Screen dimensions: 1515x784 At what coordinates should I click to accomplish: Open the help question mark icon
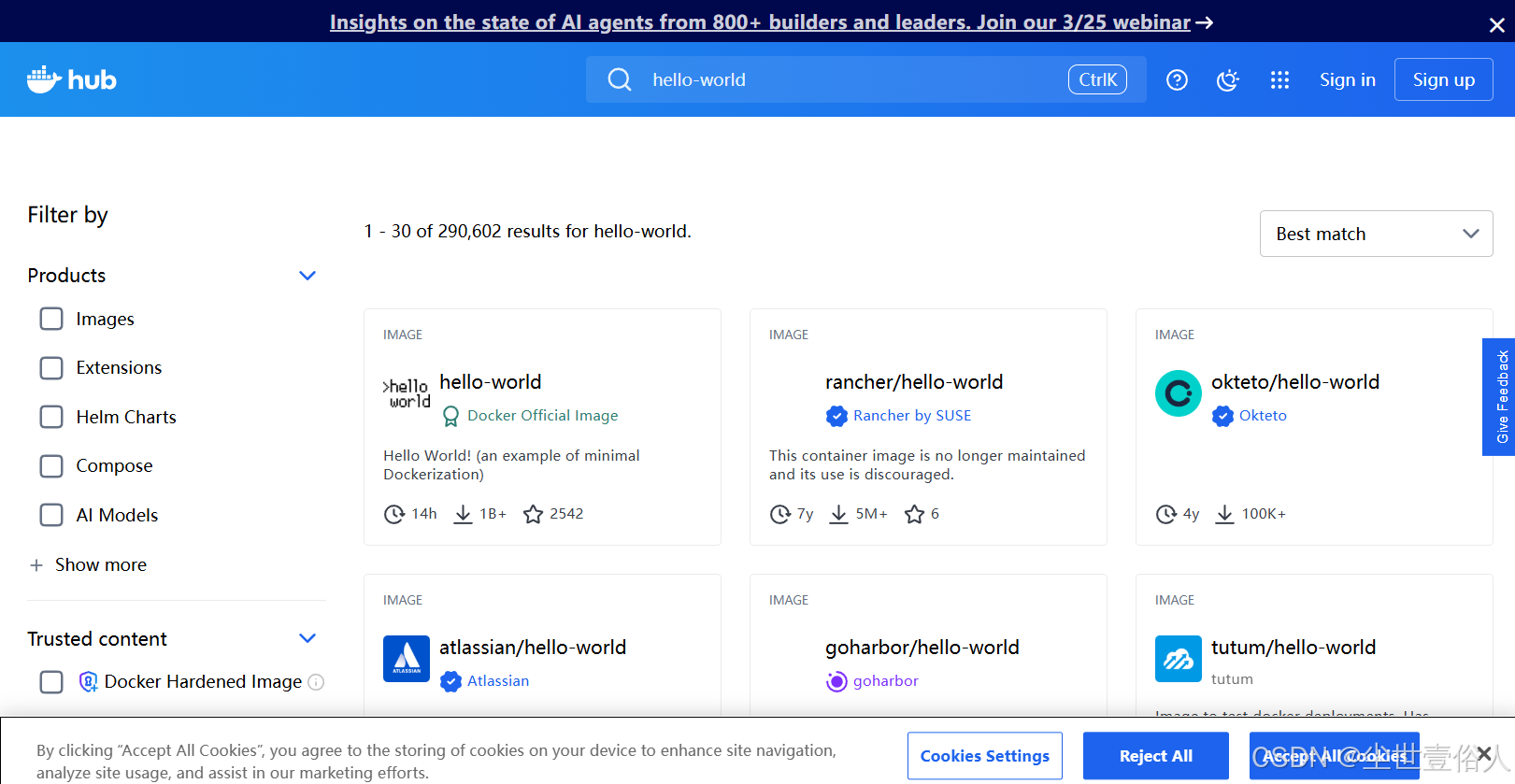coord(1177,80)
